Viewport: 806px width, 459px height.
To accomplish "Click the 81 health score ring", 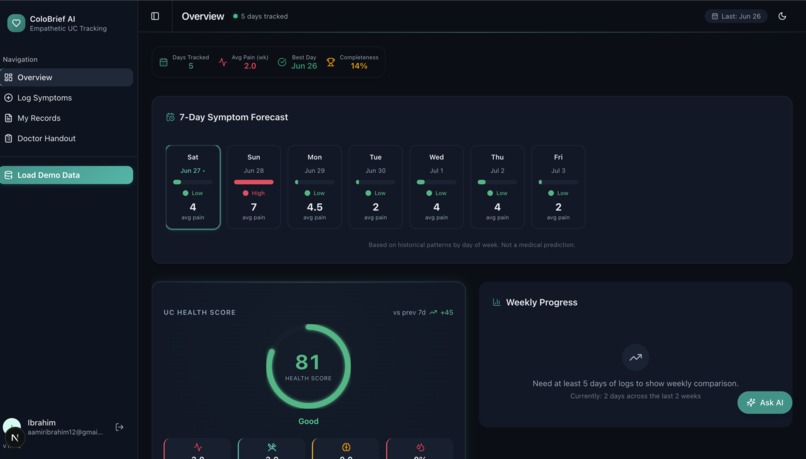I will click(x=308, y=366).
